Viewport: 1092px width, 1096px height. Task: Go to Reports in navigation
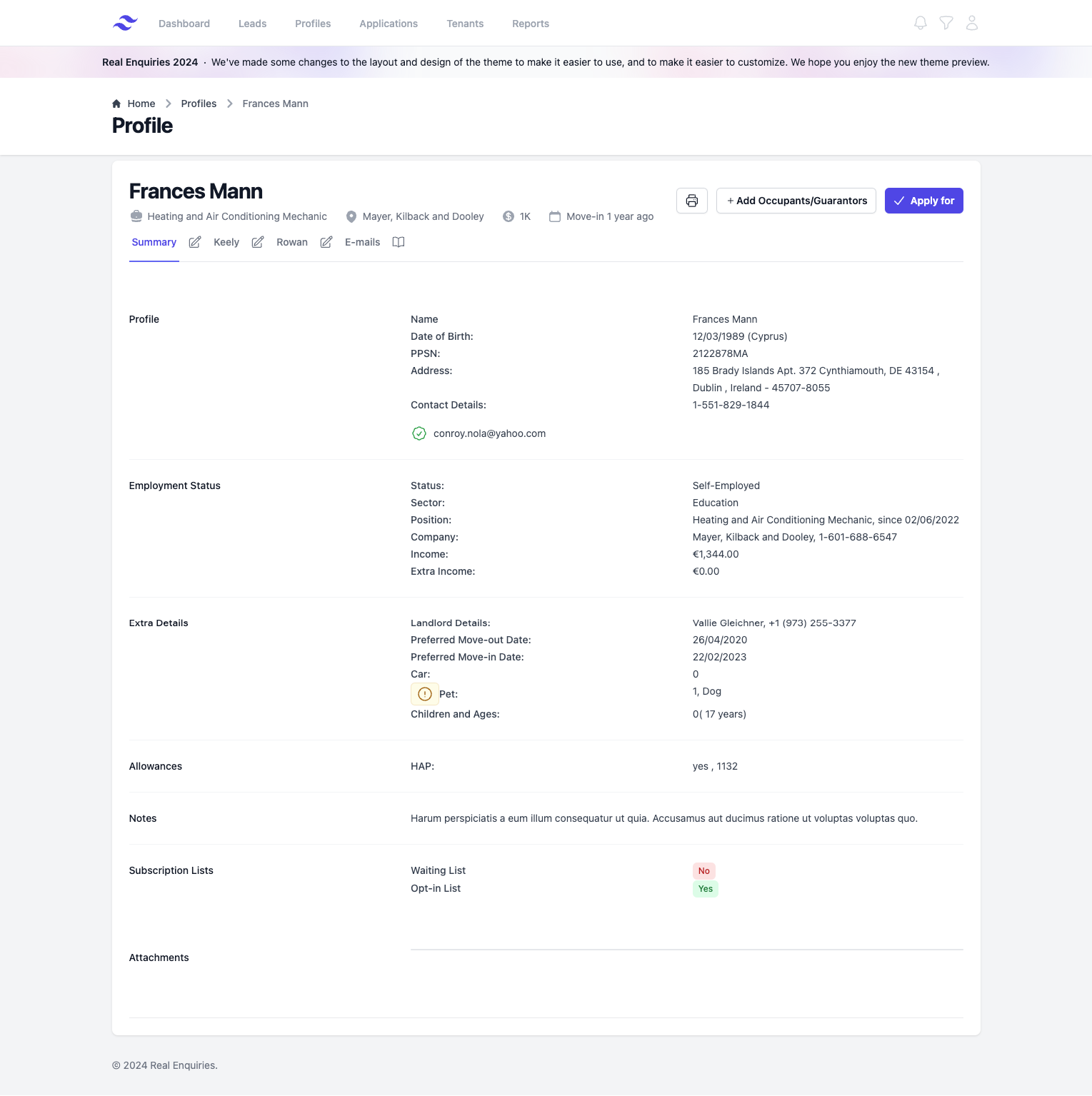pyautogui.click(x=531, y=24)
